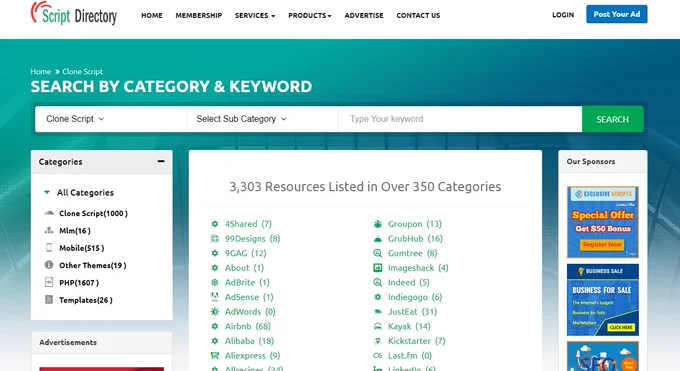Open the Airbnb (68) category link
This screenshot has height=371, width=680.
(x=247, y=326)
